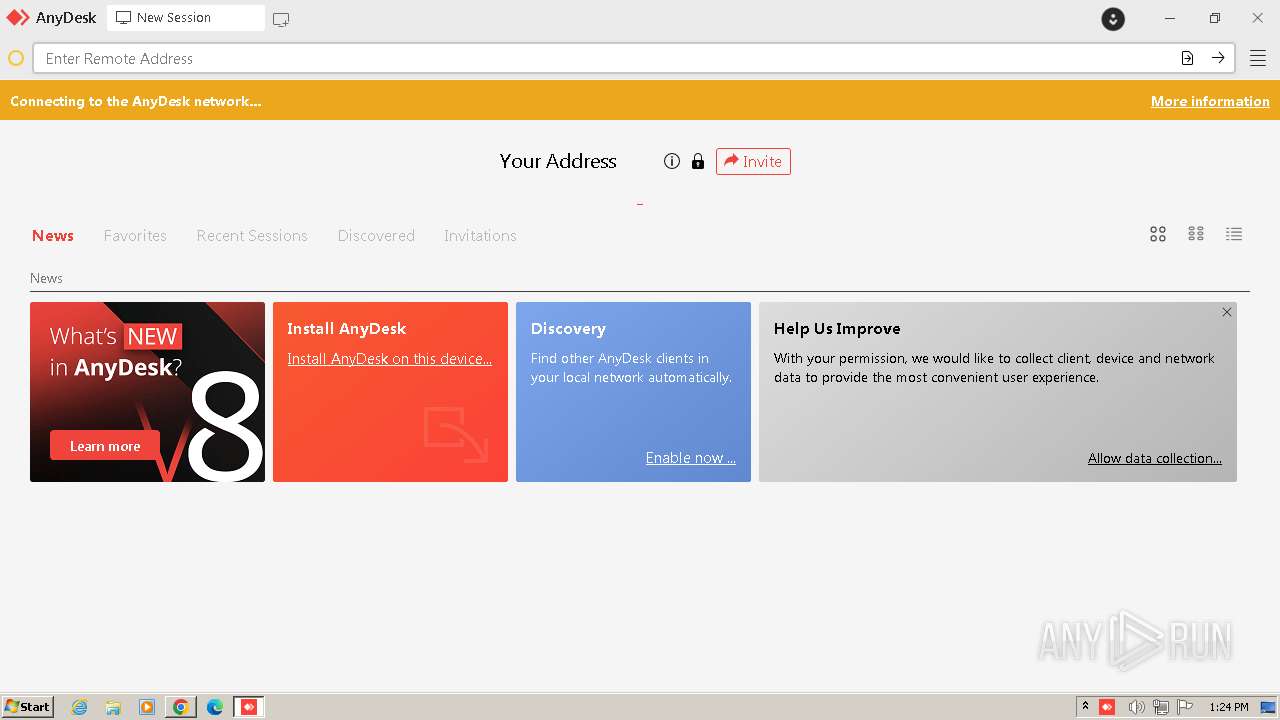Click the AnyDesk system tray icon
1280x720 pixels.
(x=1107, y=707)
